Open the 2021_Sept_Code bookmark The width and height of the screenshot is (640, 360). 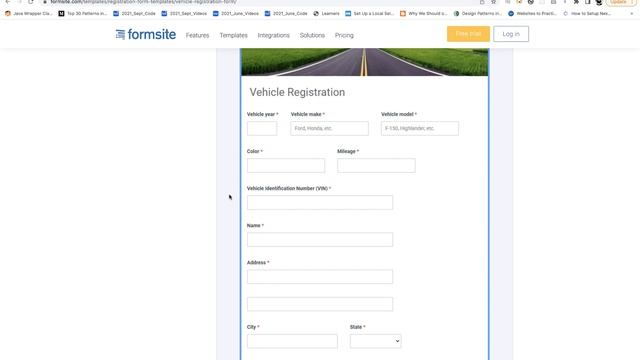134,13
